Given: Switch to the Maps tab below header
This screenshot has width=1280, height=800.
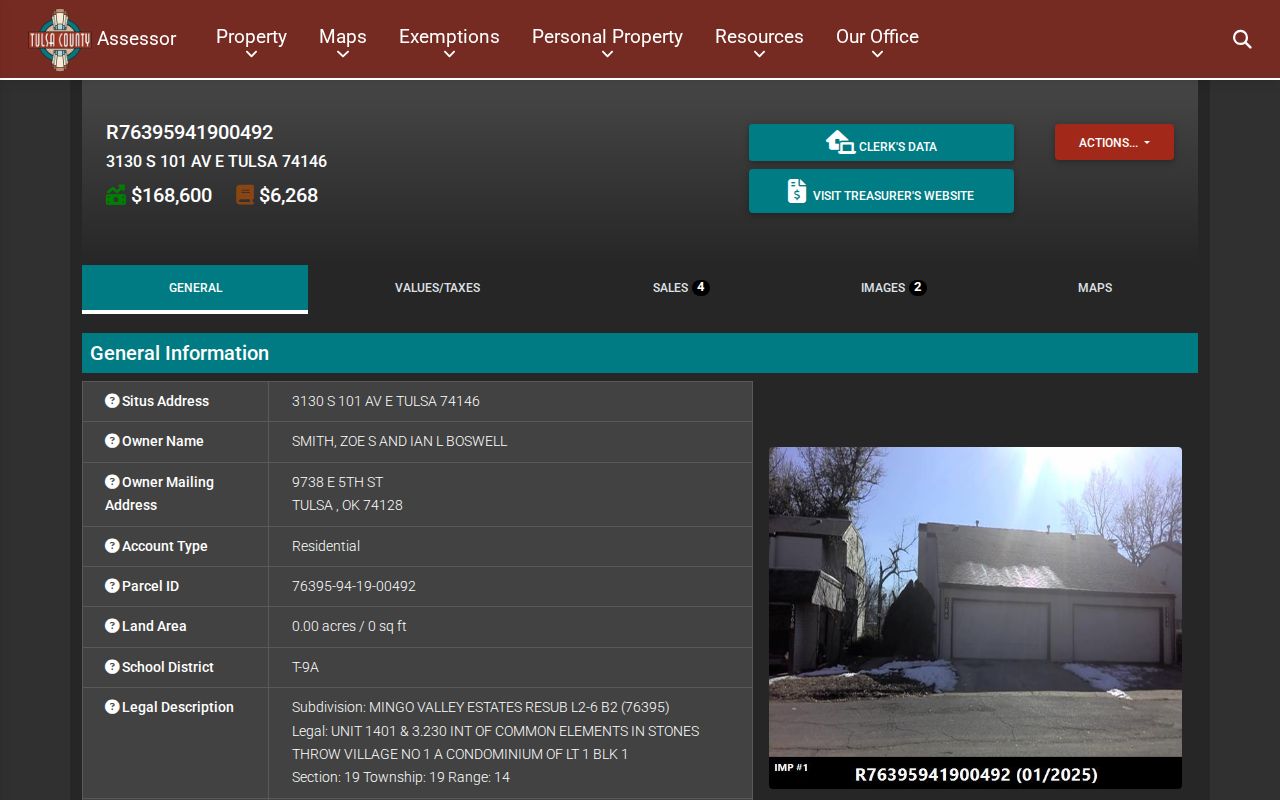Looking at the screenshot, I should click(1095, 288).
